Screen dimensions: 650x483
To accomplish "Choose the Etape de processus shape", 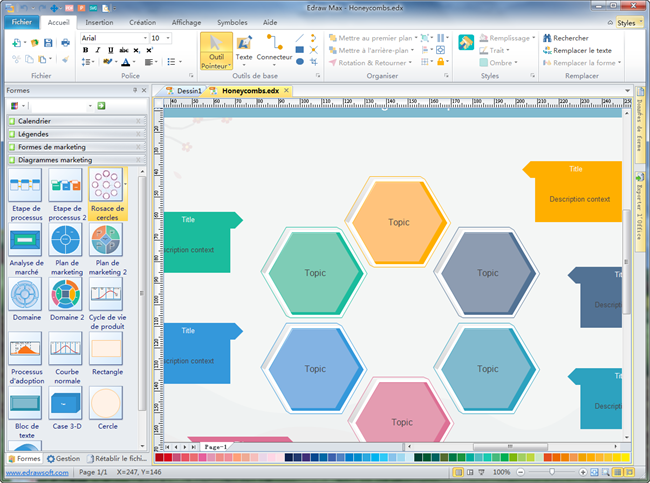I will click(x=26, y=194).
